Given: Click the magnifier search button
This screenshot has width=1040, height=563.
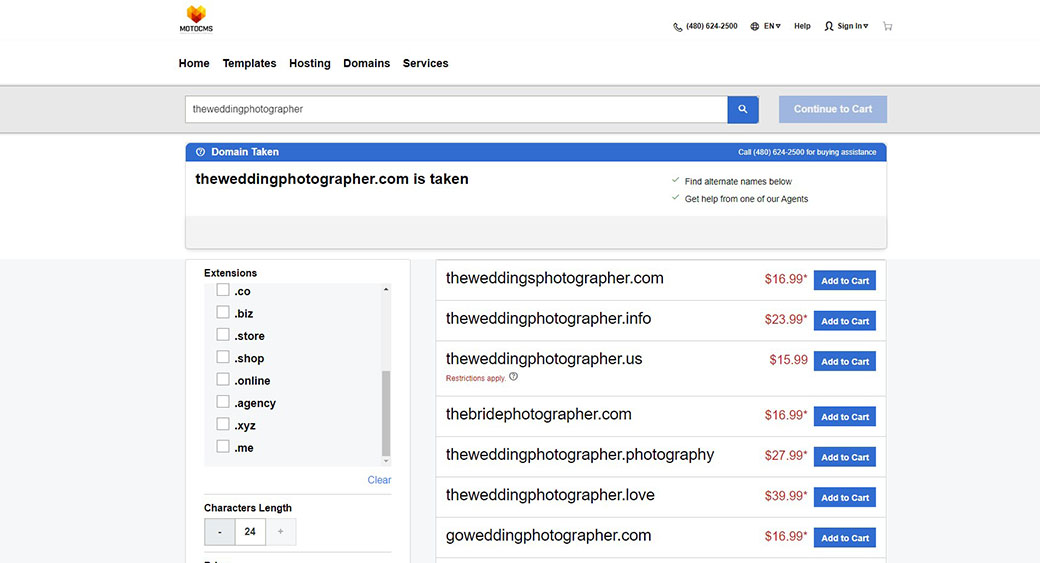Looking at the screenshot, I should (743, 110).
